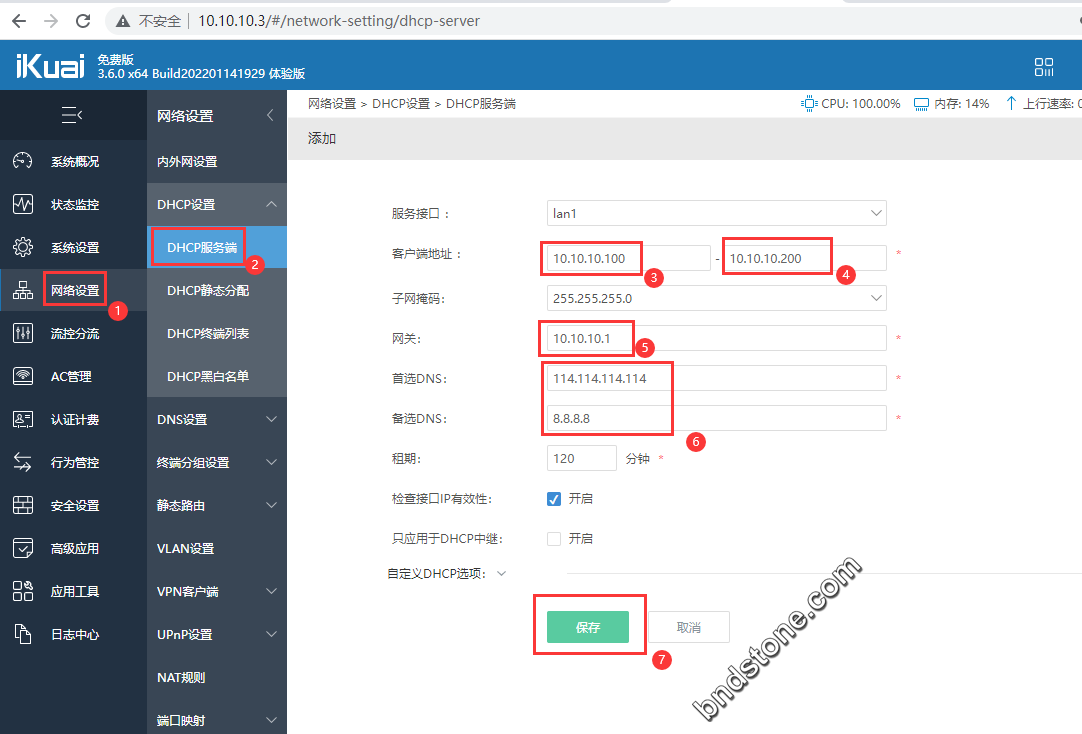
Task: Reload the page with the refresh icon
Action: click(83, 21)
